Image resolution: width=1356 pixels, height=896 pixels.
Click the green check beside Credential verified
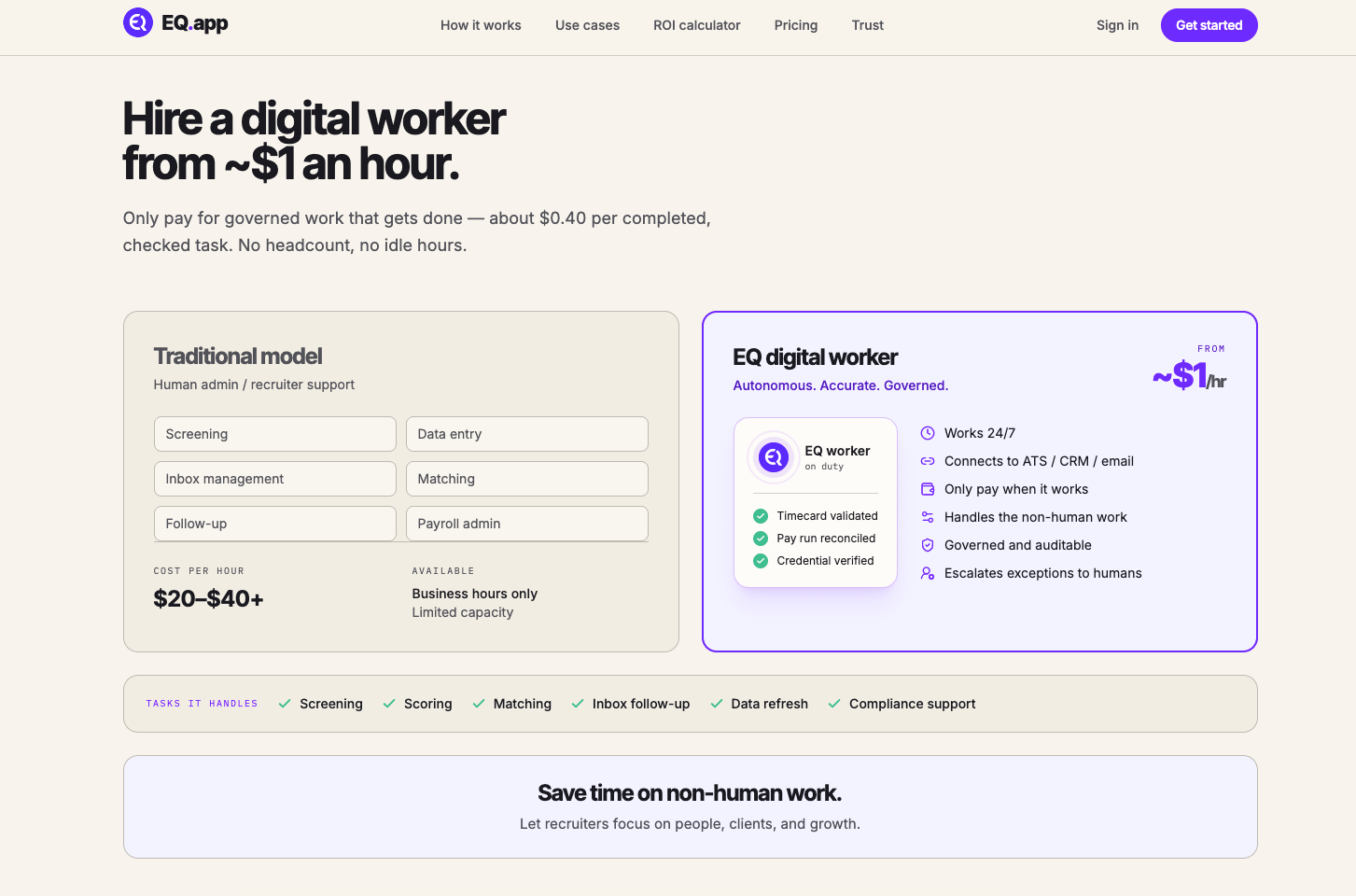coord(761,561)
